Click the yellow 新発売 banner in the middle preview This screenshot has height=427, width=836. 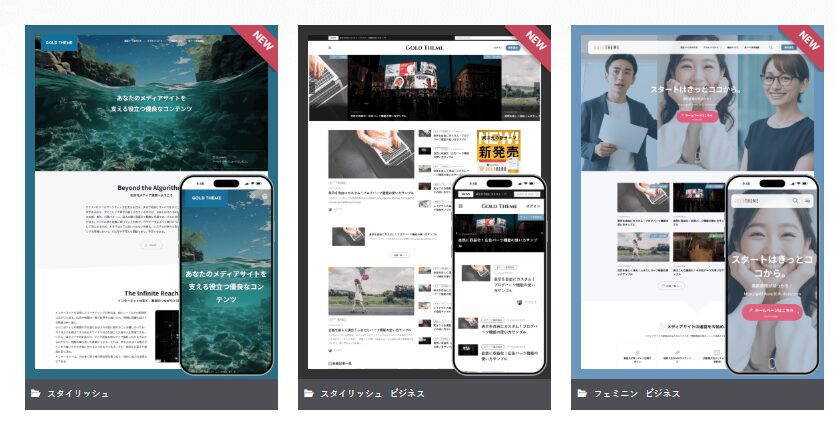[x=497, y=152]
